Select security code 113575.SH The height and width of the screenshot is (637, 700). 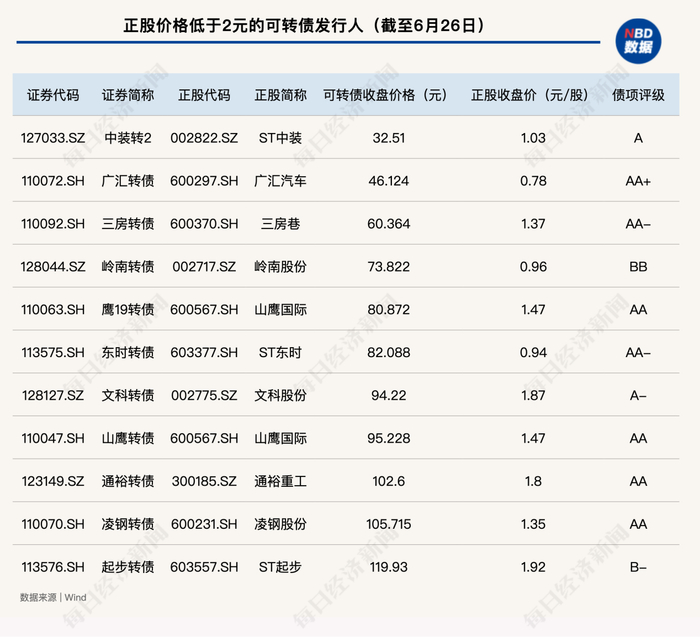tap(53, 352)
